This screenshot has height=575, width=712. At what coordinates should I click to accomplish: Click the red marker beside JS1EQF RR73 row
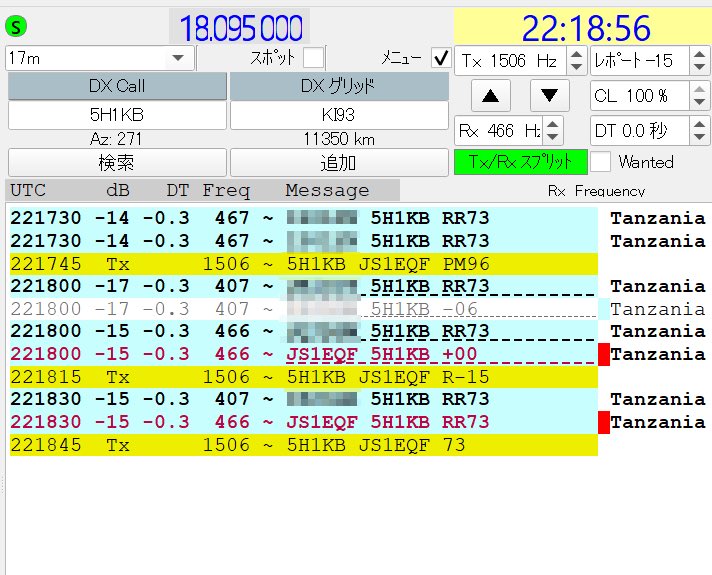pyautogui.click(x=604, y=422)
